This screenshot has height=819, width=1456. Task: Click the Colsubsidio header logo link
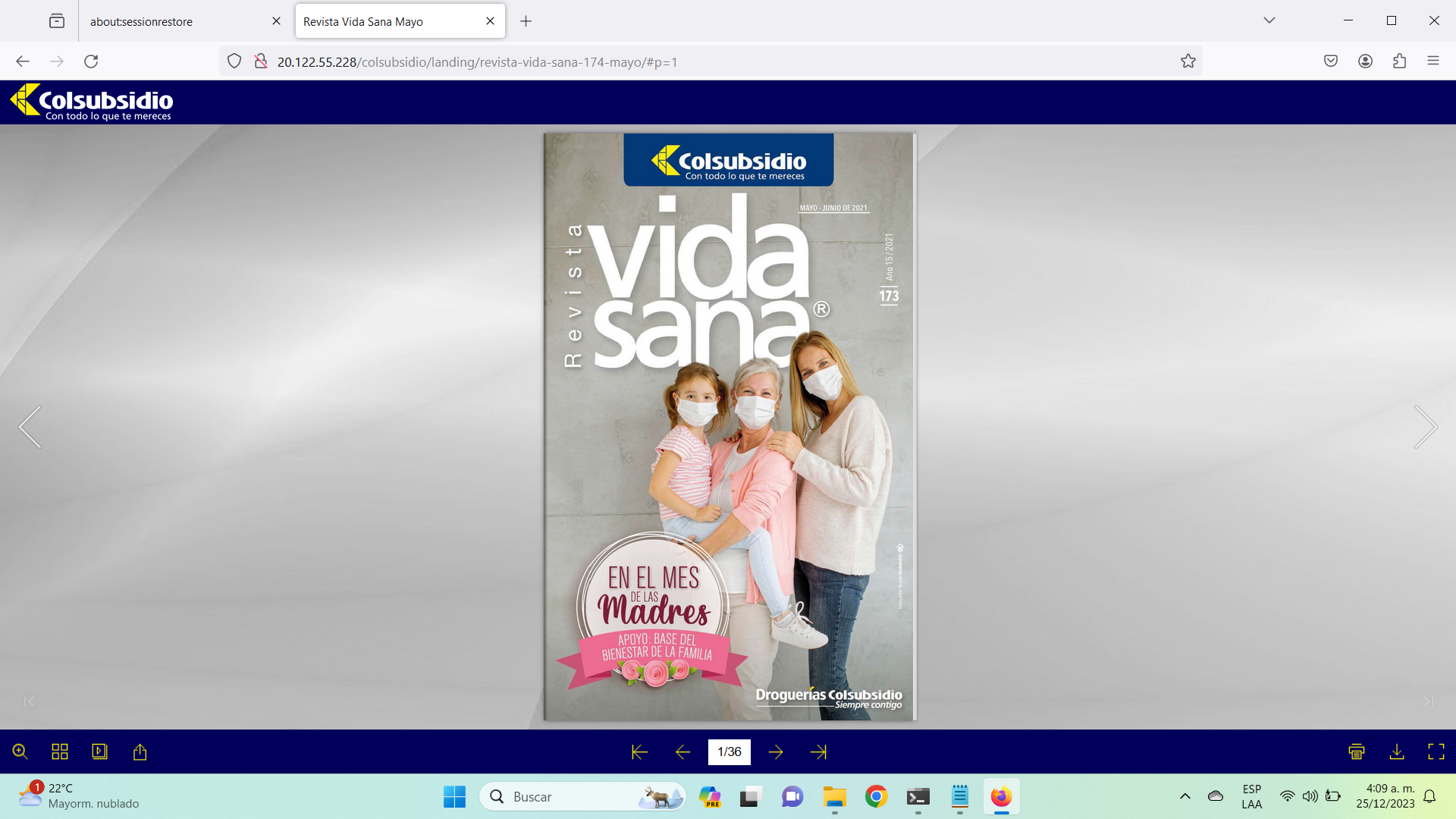(x=92, y=102)
